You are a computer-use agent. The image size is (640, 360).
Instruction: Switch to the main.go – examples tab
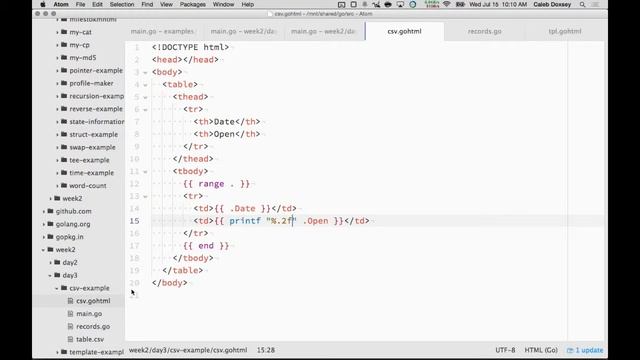coord(162,31)
